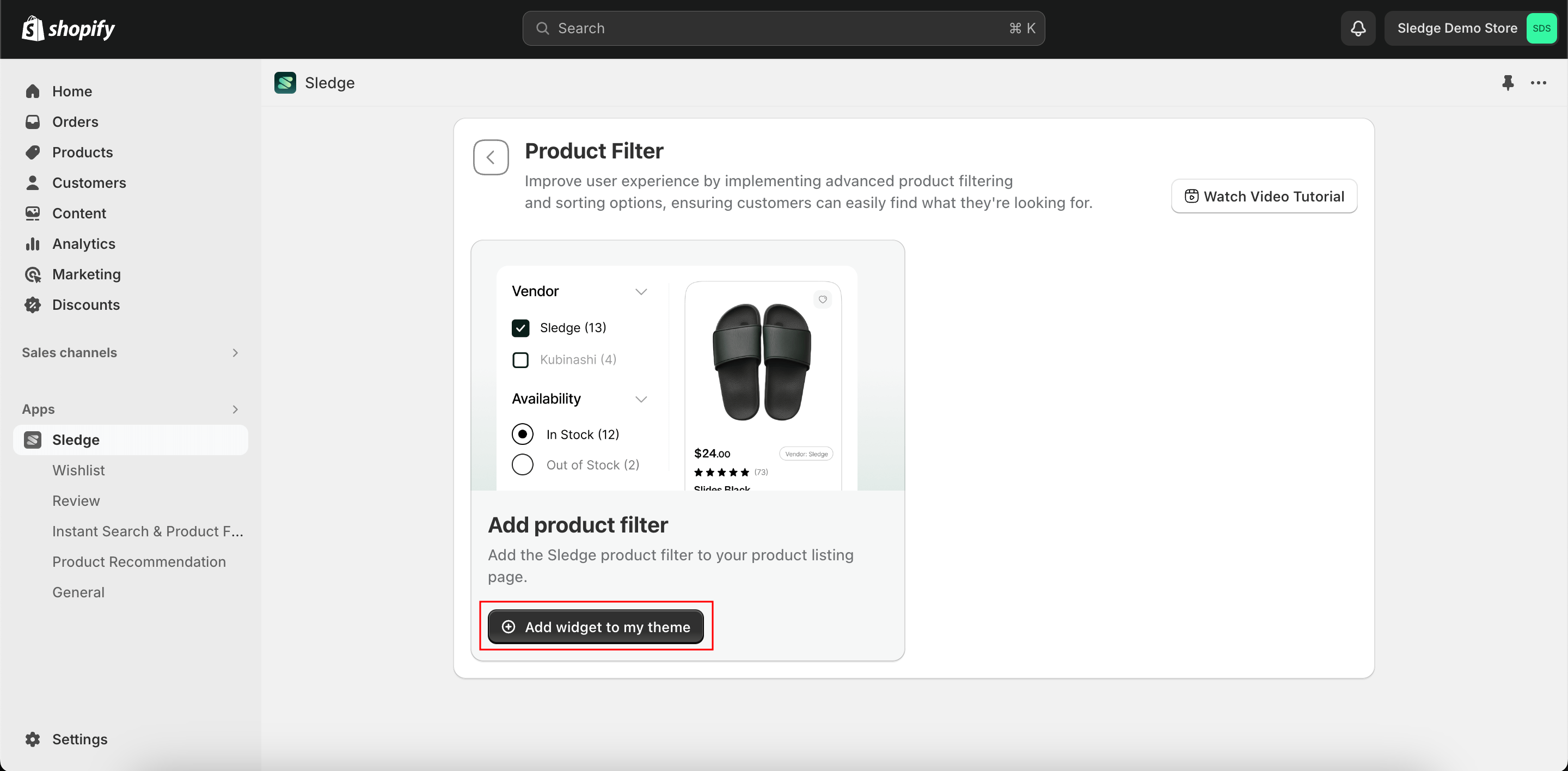1568x771 pixels.
Task: Collapse the Vendor filter chevron
Action: pos(641,291)
